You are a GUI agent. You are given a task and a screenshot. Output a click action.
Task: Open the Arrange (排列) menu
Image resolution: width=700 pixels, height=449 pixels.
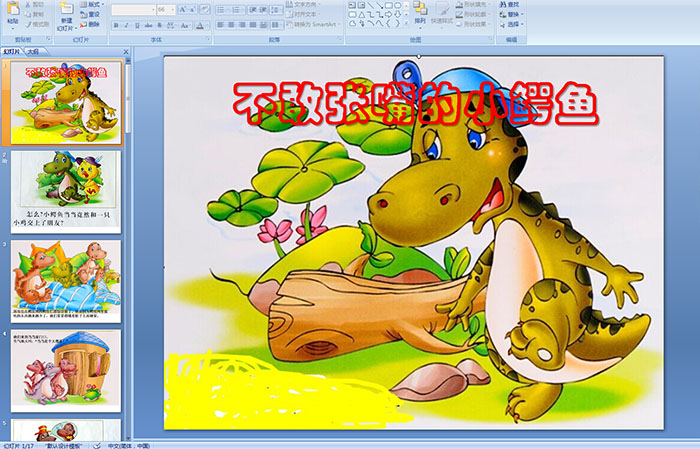tap(420, 15)
